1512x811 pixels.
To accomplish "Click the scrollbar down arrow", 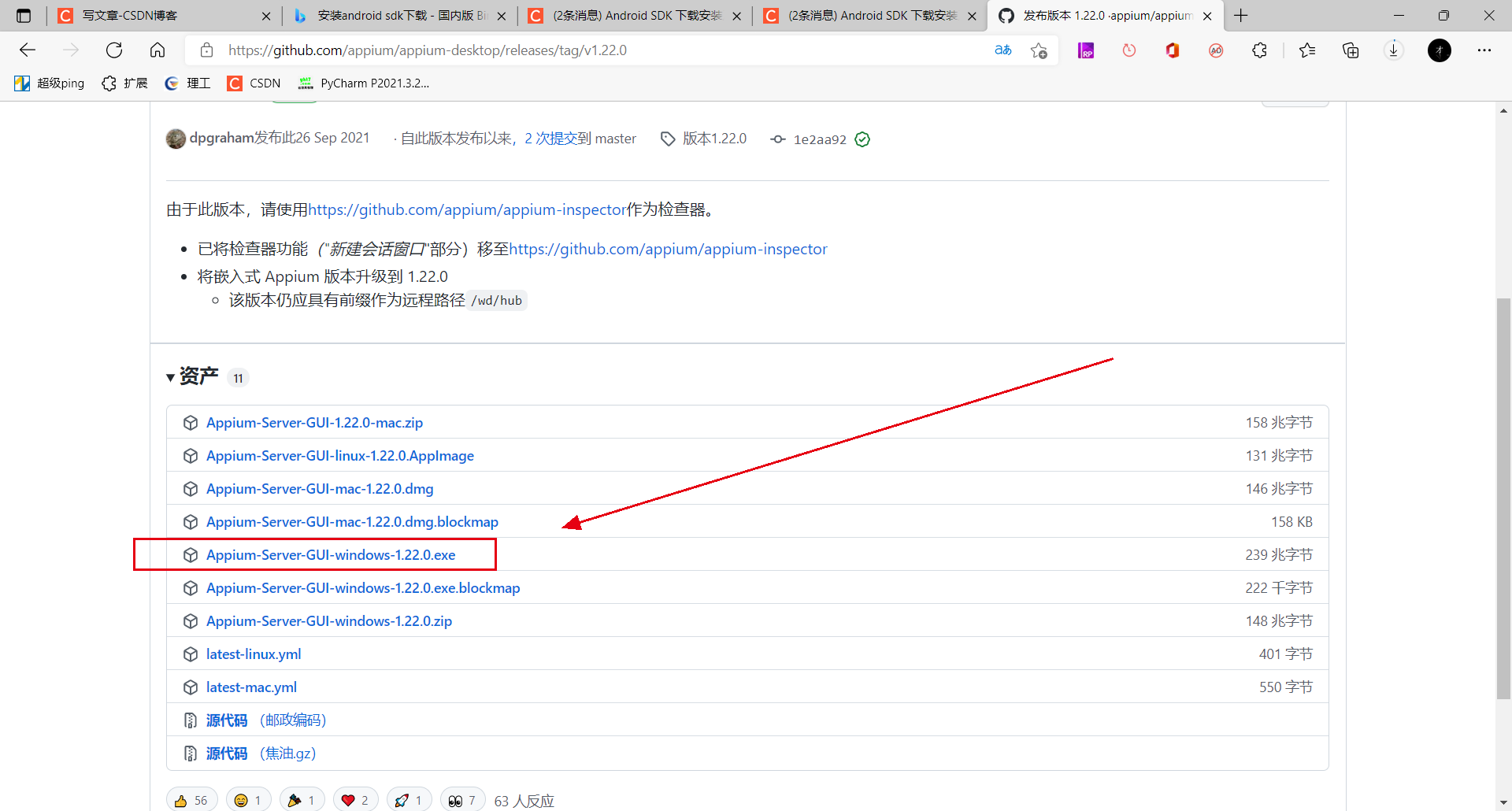I will pyautogui.click(x=1504, y=803).
